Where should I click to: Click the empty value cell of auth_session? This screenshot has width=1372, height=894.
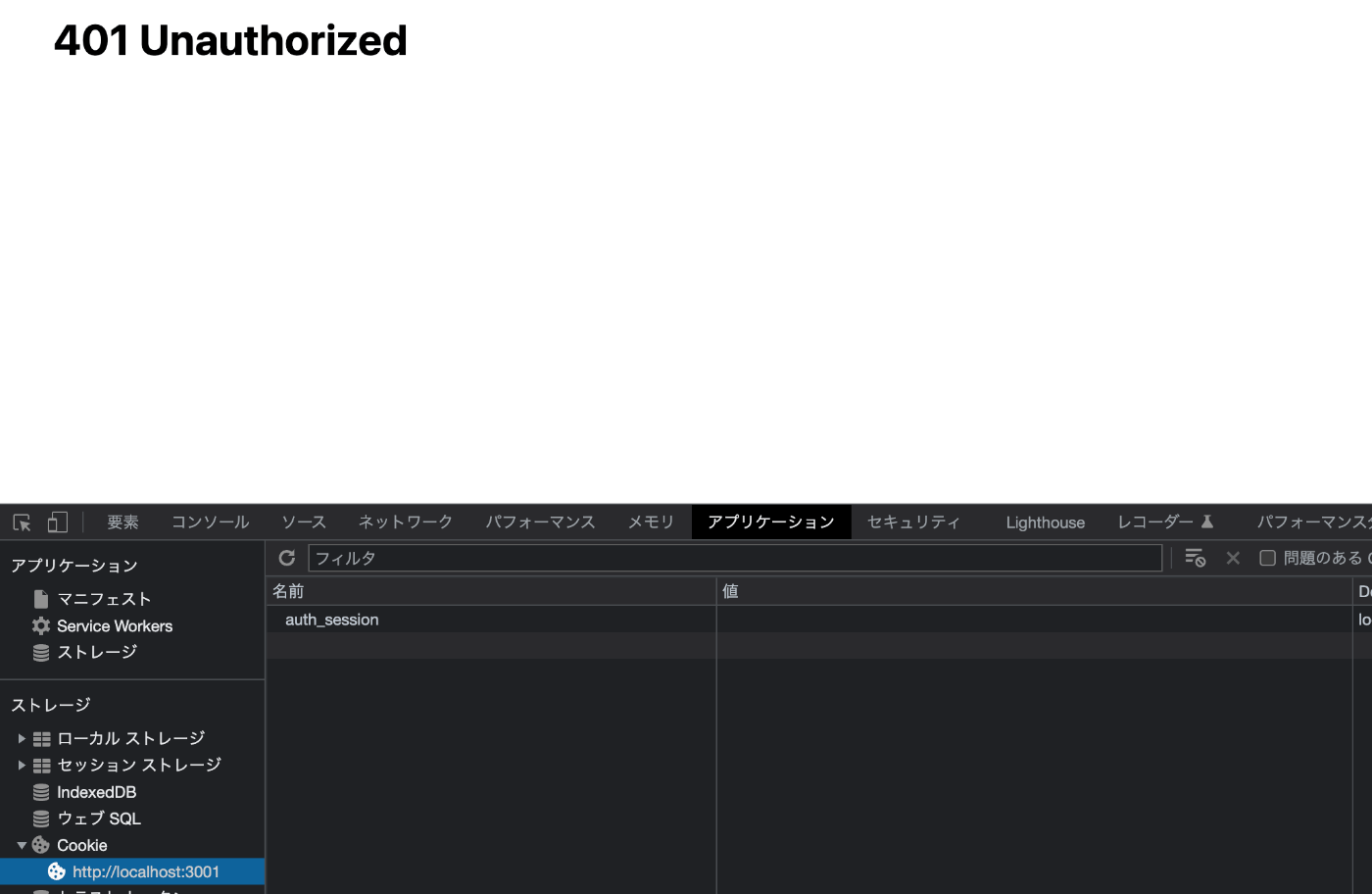pyautogui.click(x=1034, y=620)
